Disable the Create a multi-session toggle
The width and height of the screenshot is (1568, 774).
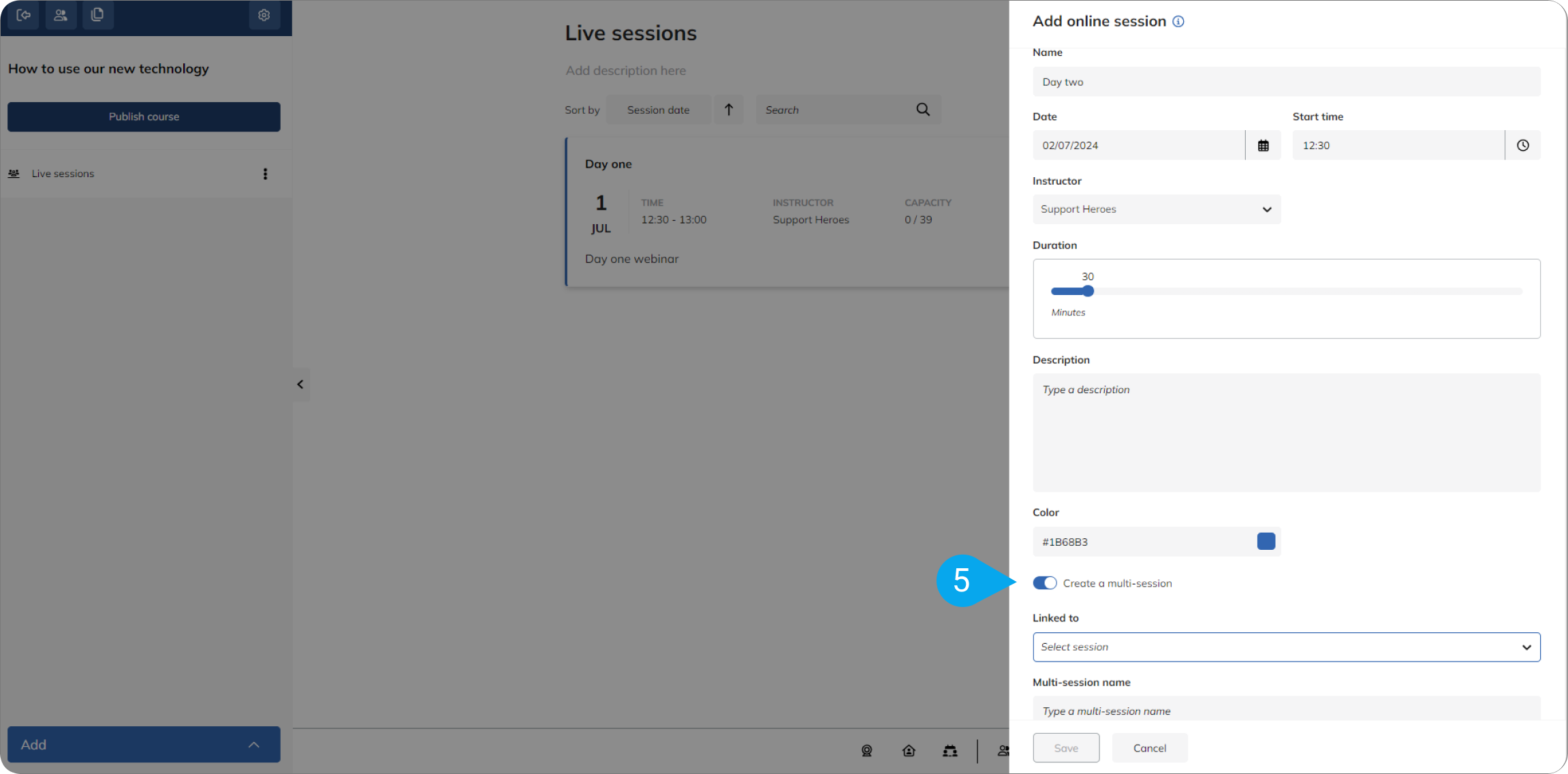pyautogui.click(x=1045, y=583)
